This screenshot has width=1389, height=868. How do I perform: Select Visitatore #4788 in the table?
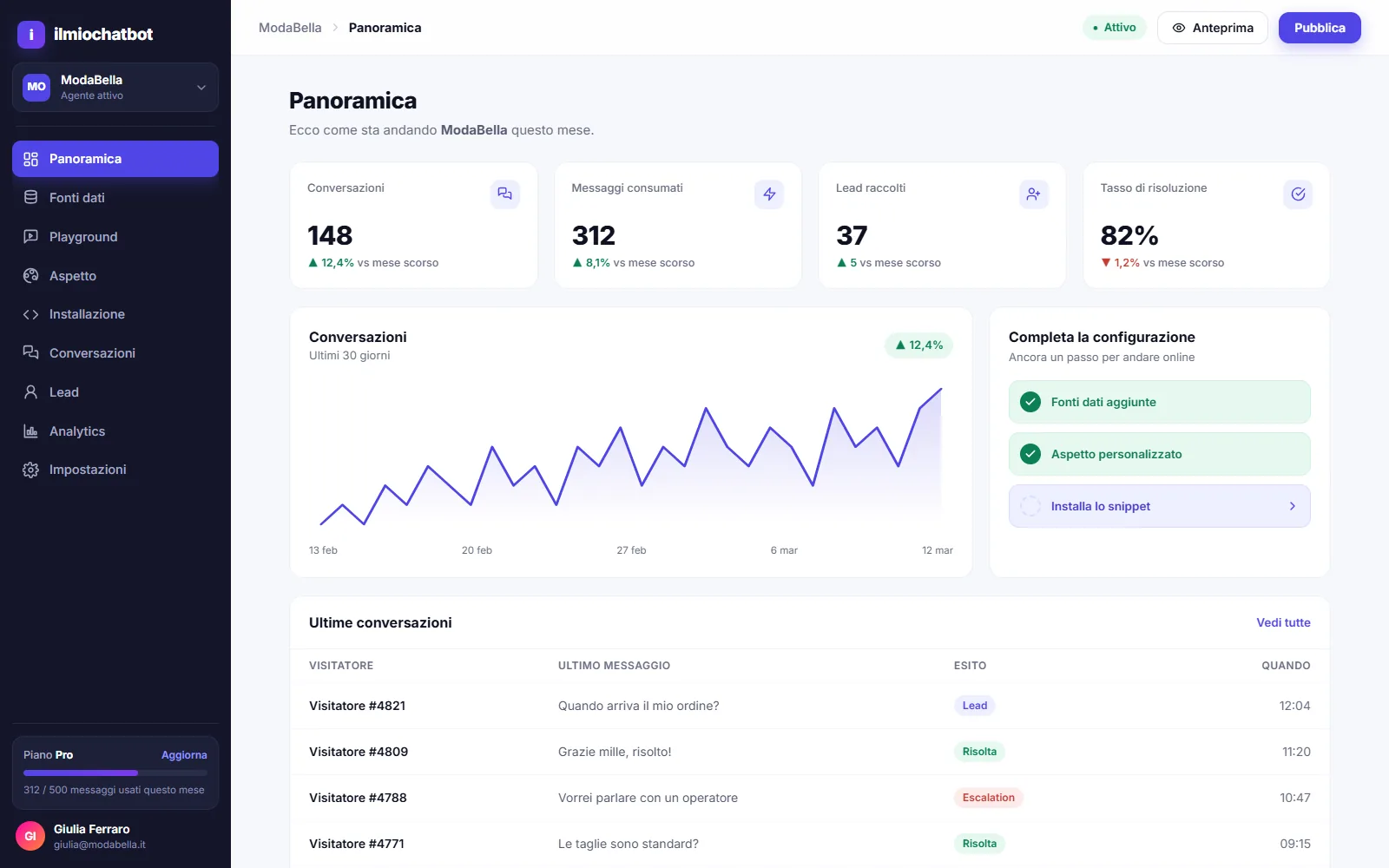pyautogui.click(x=810, y=798)
